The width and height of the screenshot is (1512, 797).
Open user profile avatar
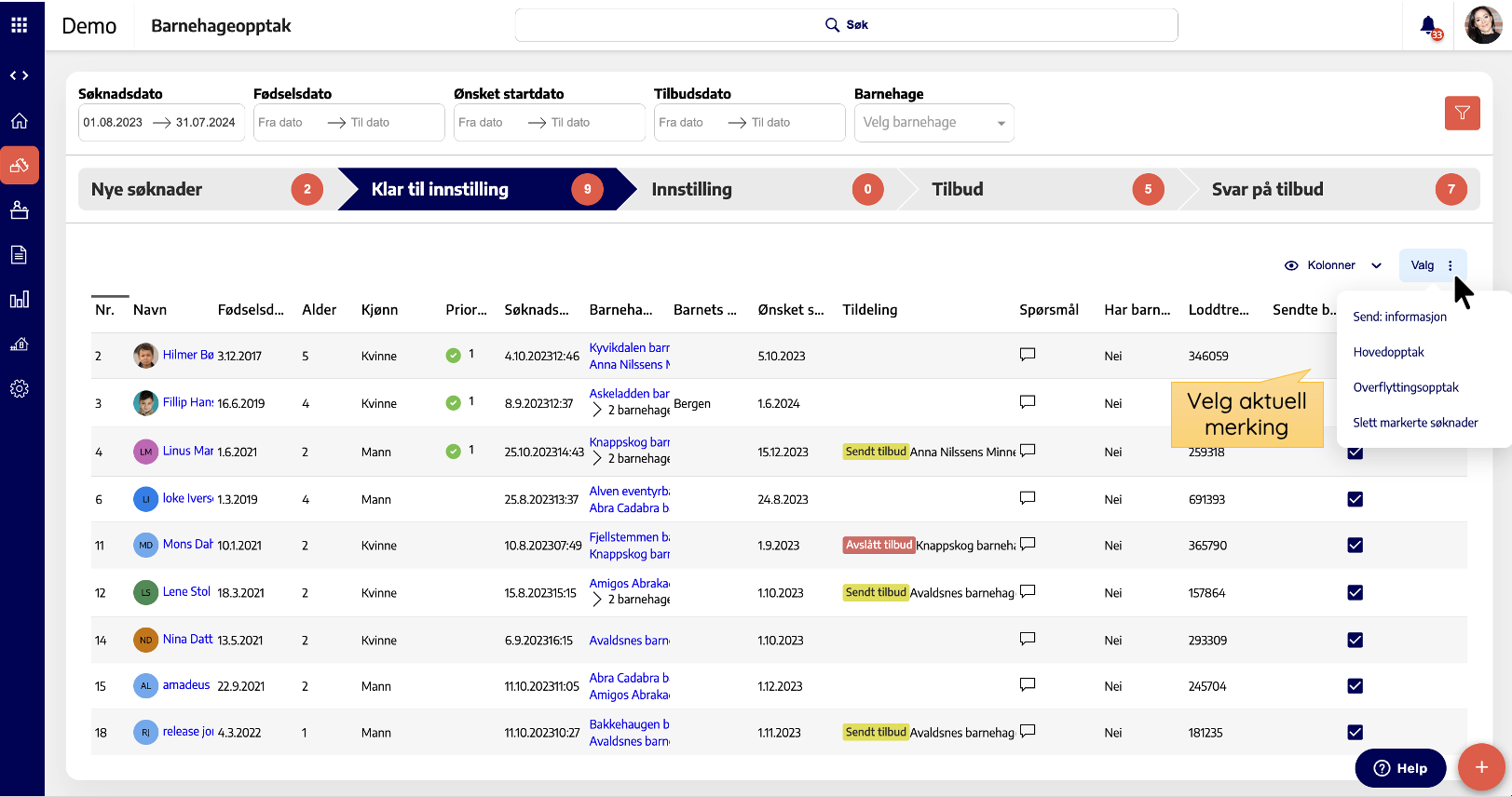1483,25
